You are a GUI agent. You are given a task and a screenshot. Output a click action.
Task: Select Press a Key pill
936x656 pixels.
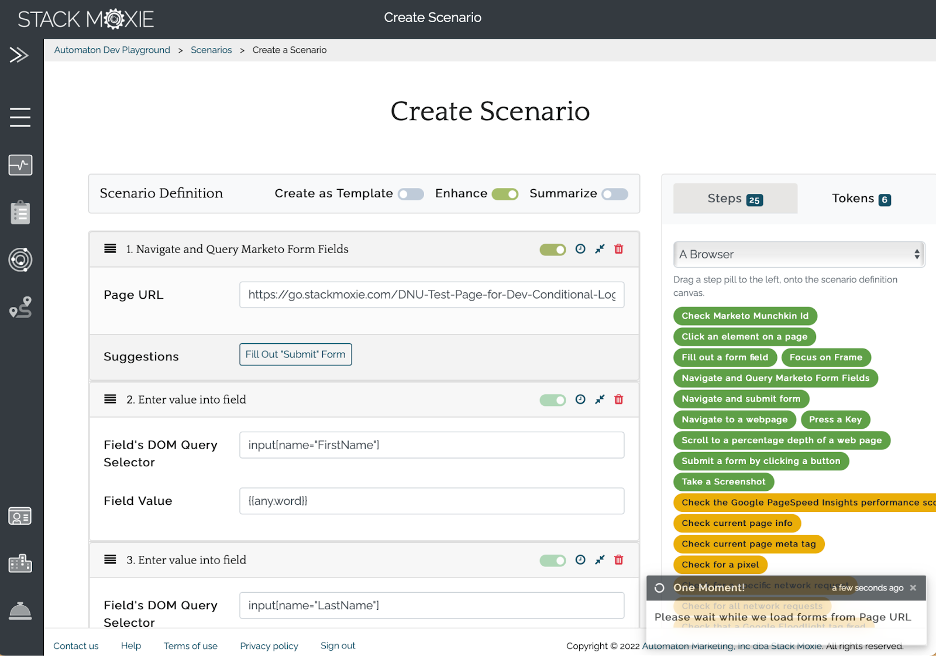coord(835,420)
